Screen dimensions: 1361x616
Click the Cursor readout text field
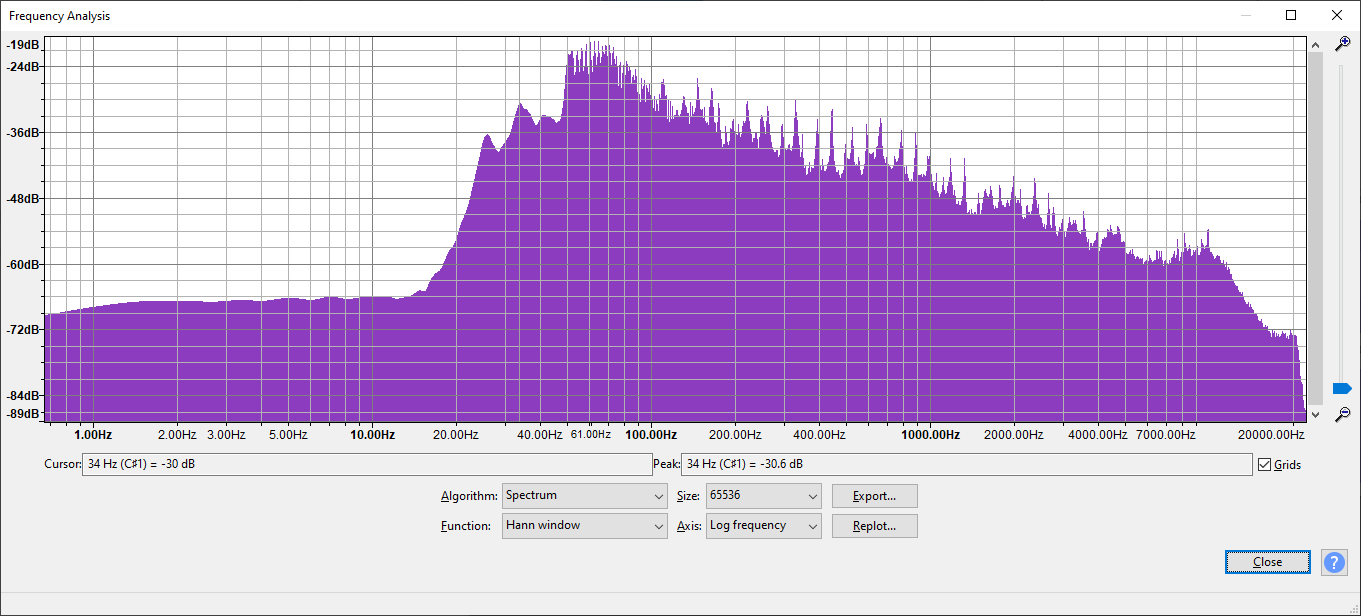coord(367,464)
